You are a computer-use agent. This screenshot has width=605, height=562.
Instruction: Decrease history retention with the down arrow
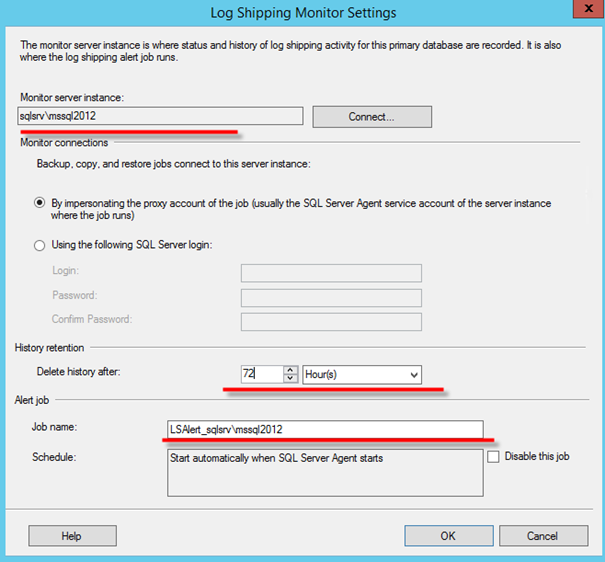pos(291,379)
